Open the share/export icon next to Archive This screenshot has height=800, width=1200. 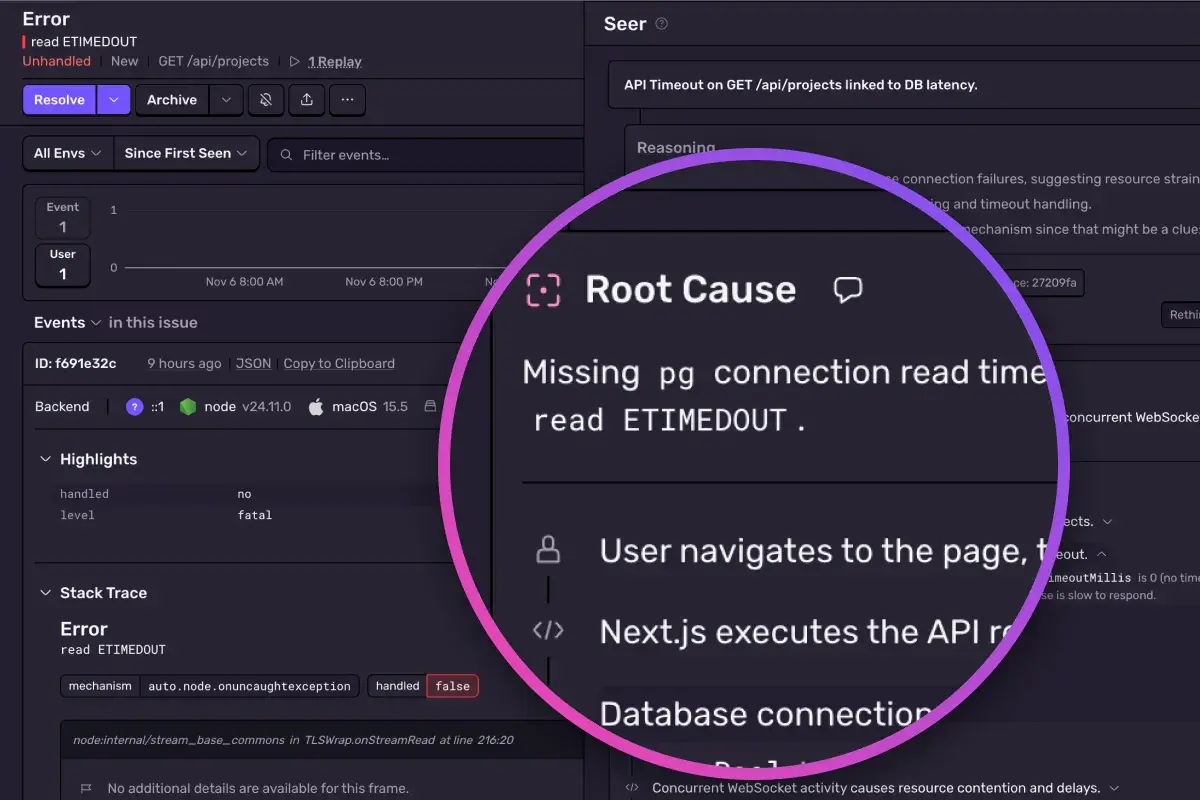point(306,100)
